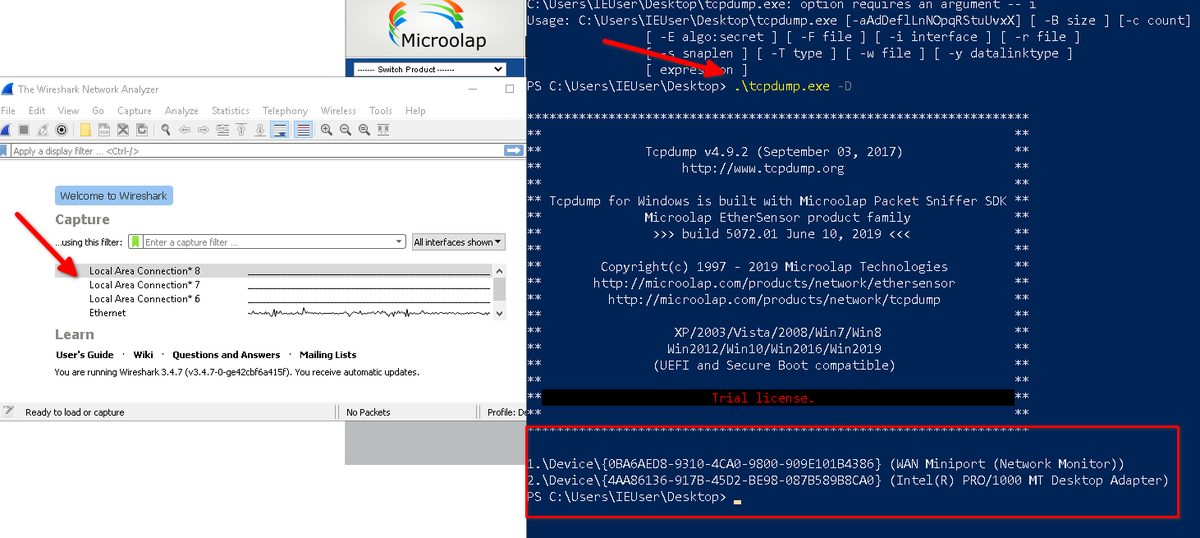
Task: Click the find packet magnifier icon
Action: [x=166, y=130]
